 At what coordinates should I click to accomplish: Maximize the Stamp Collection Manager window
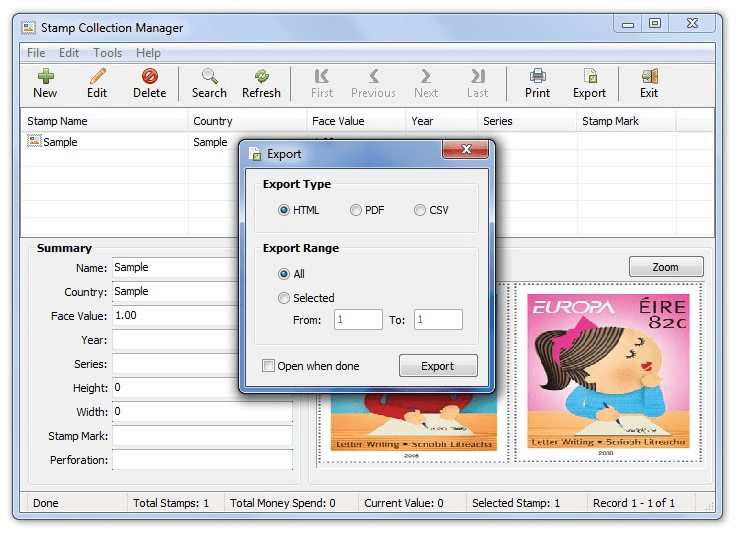coord(655,23)
